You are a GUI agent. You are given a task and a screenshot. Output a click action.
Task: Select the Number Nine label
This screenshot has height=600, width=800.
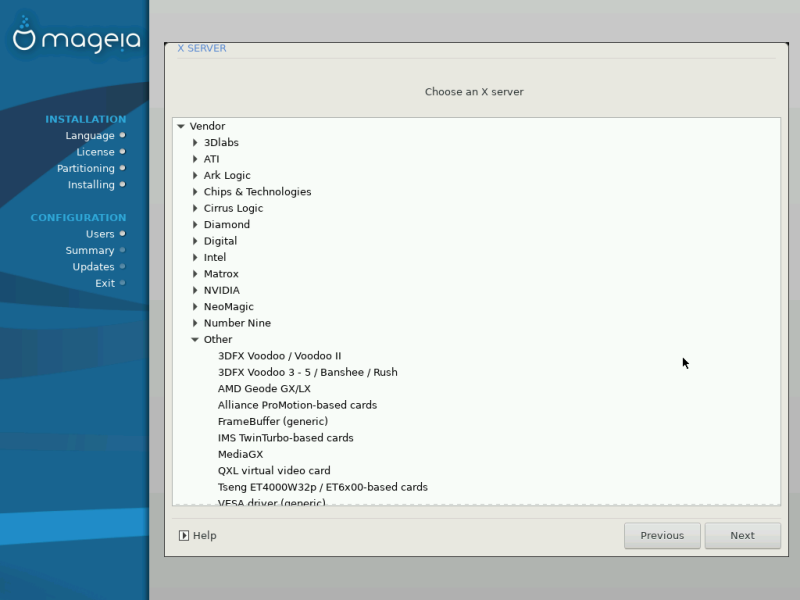(237, 323)
